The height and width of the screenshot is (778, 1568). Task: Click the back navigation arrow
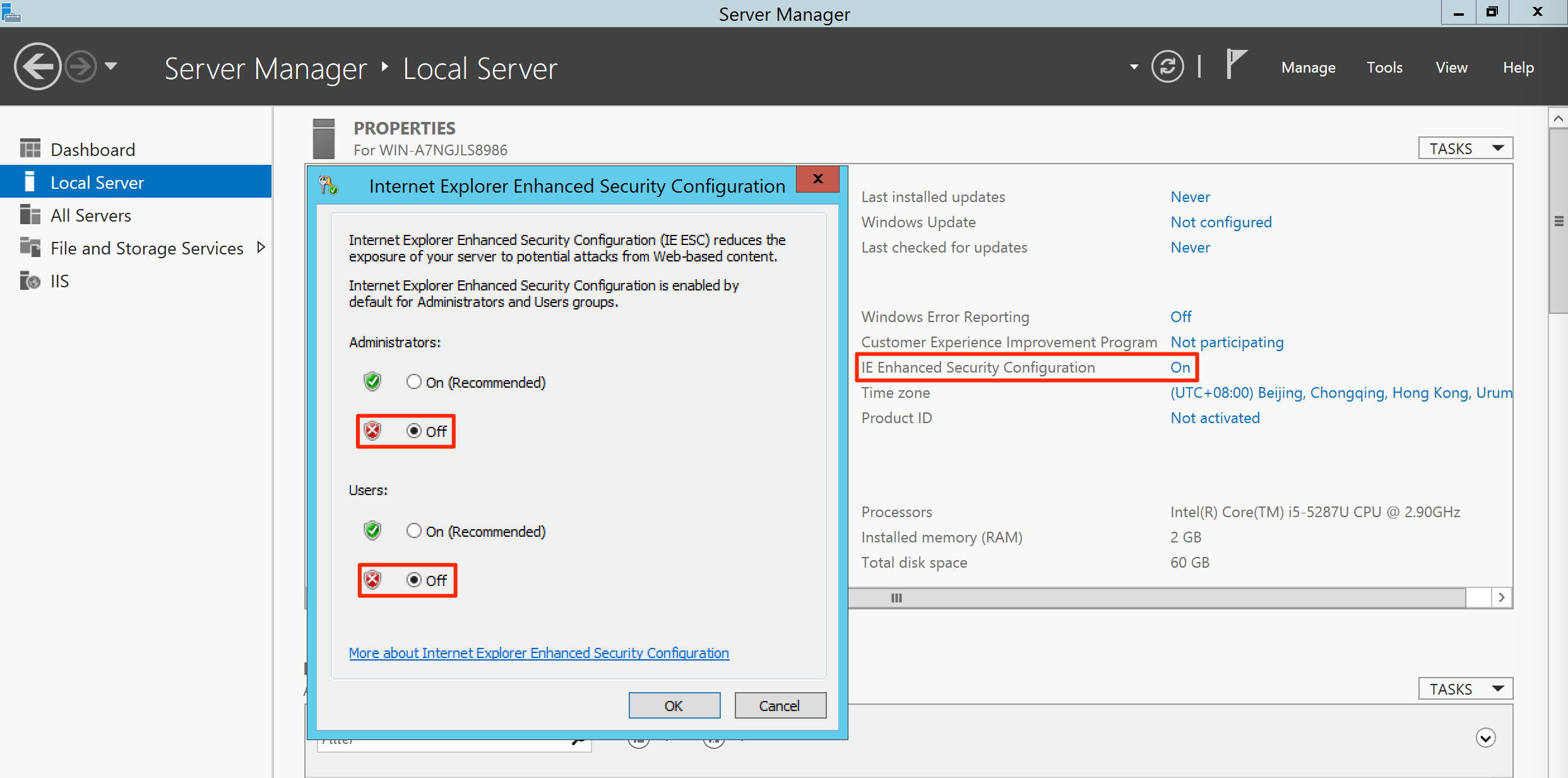coord(37,66)
